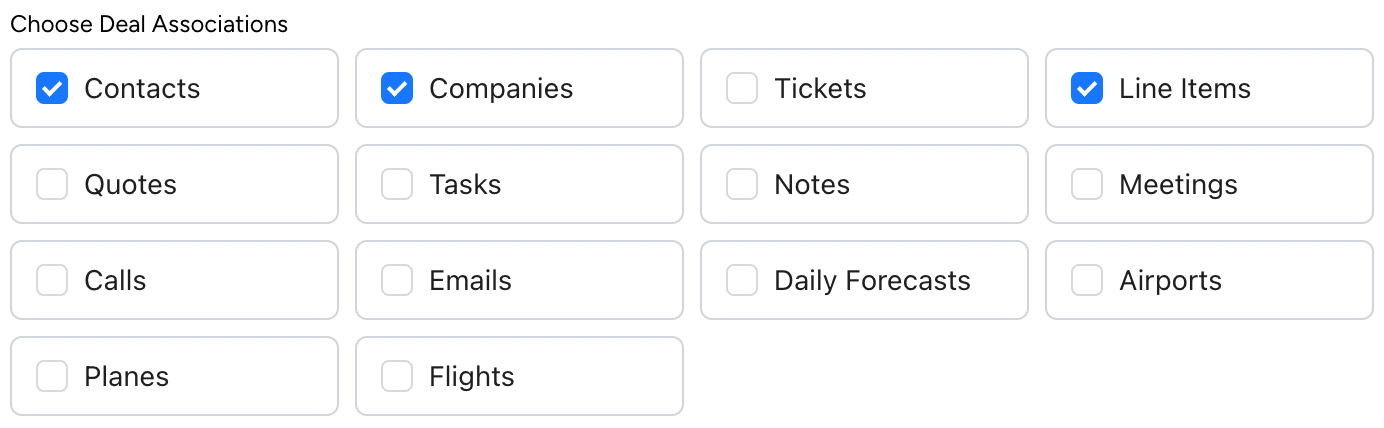Tick the Tasks checkbox
The image size is (1384, 428).
click(397, 184)
